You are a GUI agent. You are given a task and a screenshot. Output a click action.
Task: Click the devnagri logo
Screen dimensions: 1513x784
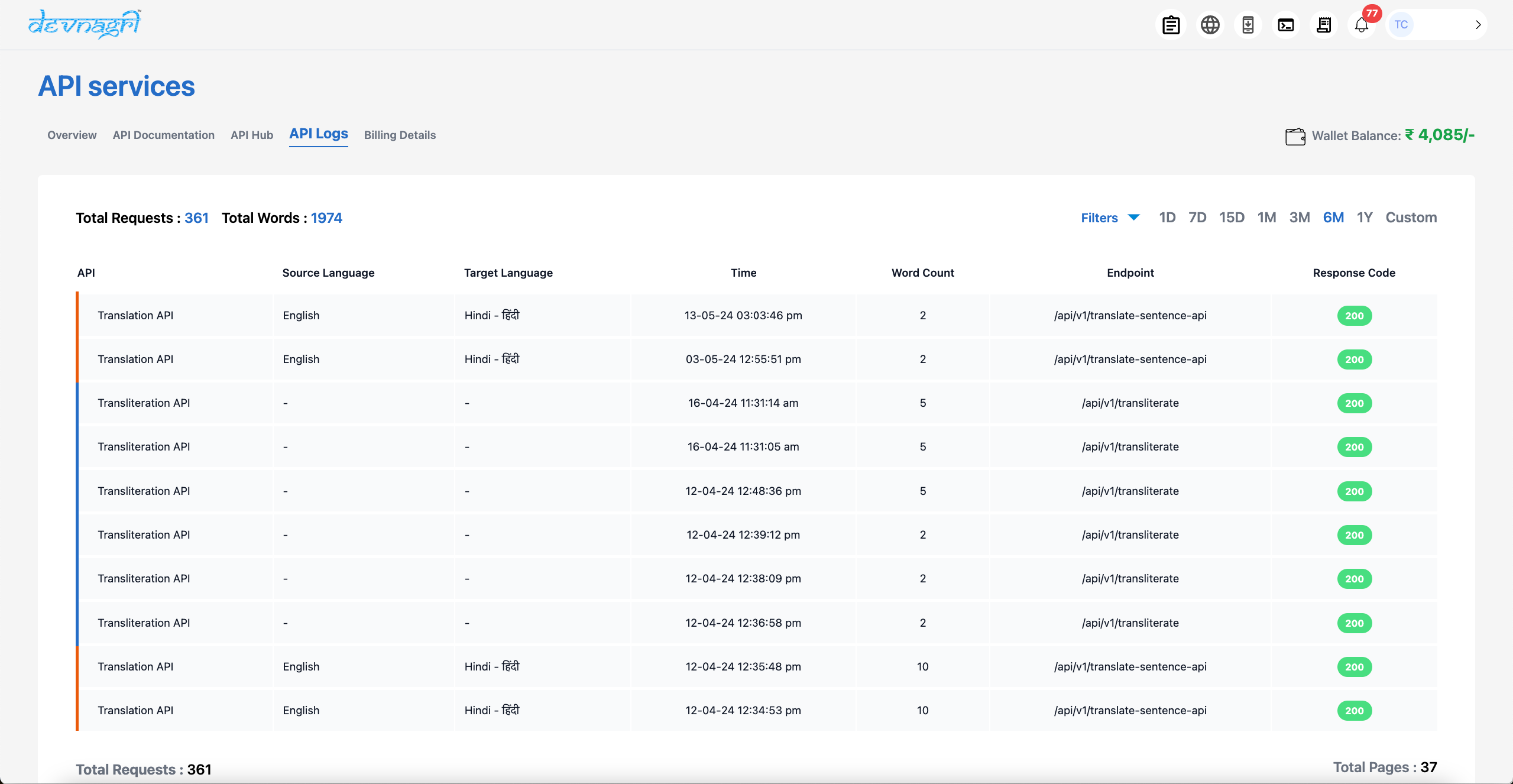pos(85,24)
